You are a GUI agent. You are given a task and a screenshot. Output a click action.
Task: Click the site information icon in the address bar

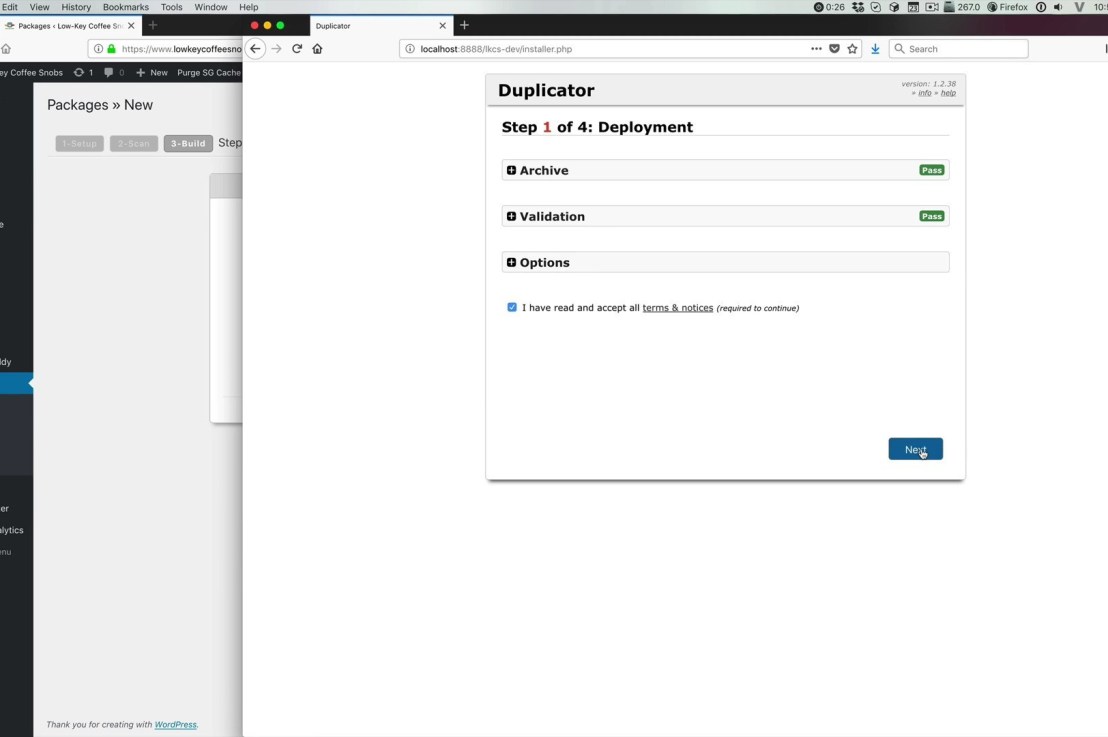coord(410,48)
